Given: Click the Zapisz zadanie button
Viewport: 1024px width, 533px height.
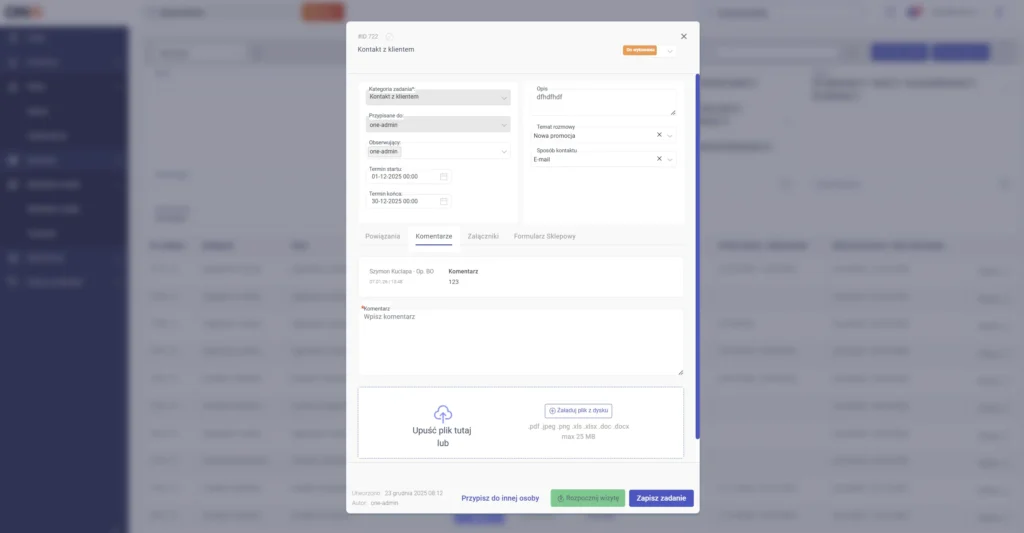Looking at the screenshot, I should (x=661, y=498).
